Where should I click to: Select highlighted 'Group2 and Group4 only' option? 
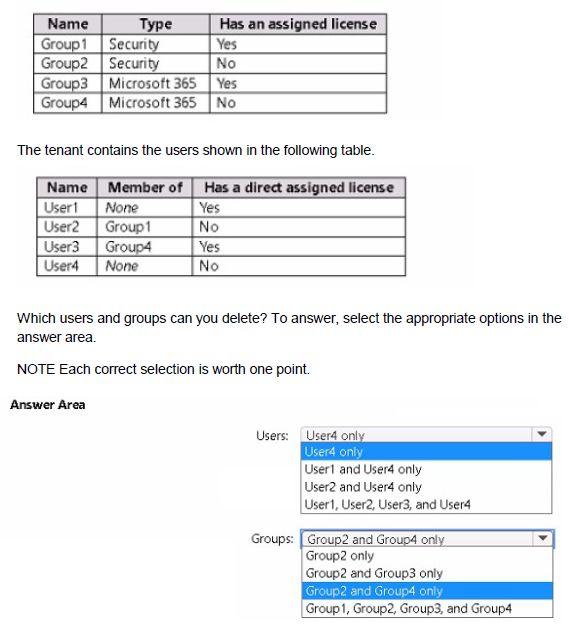427,591
